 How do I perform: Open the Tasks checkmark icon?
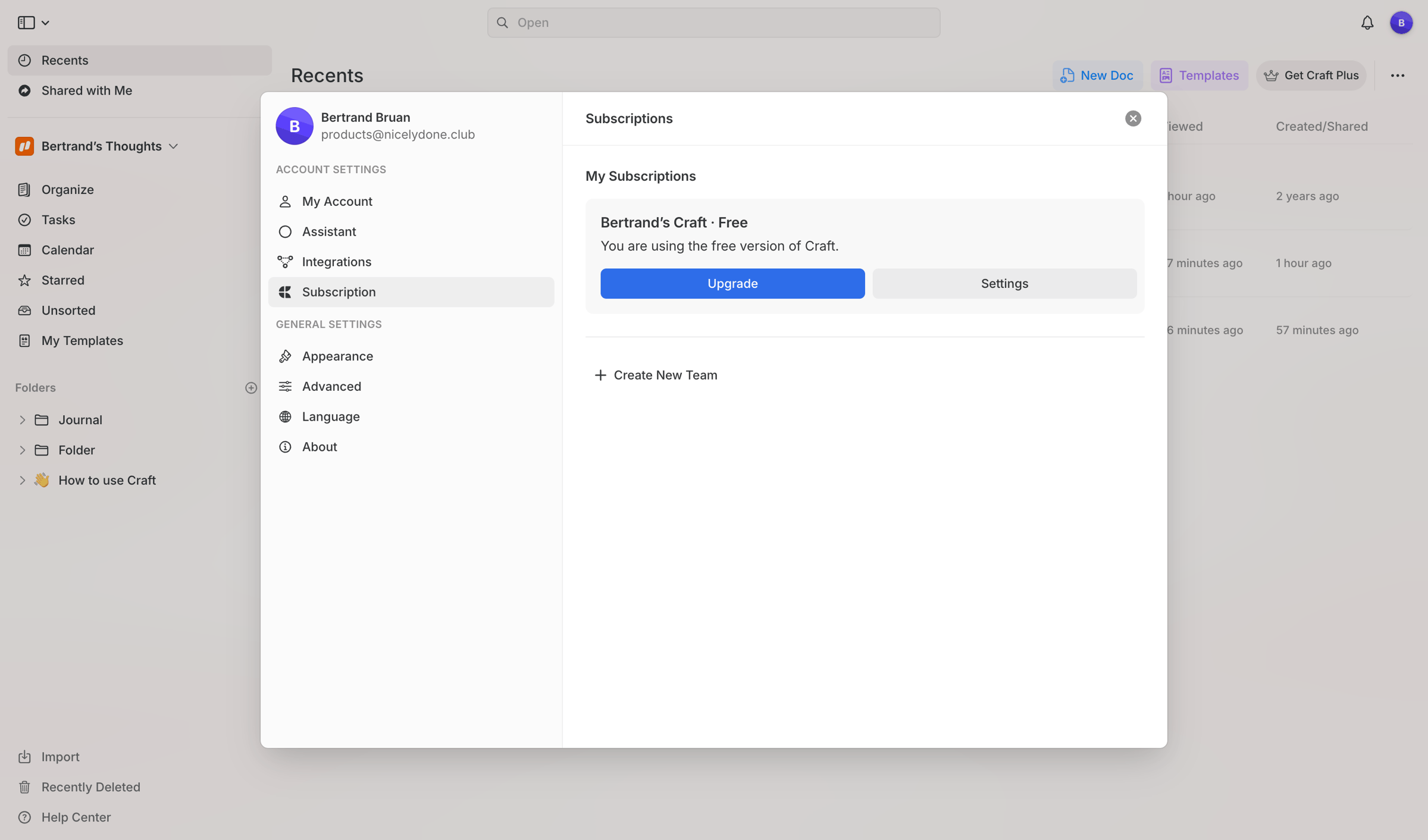(24, 220)
